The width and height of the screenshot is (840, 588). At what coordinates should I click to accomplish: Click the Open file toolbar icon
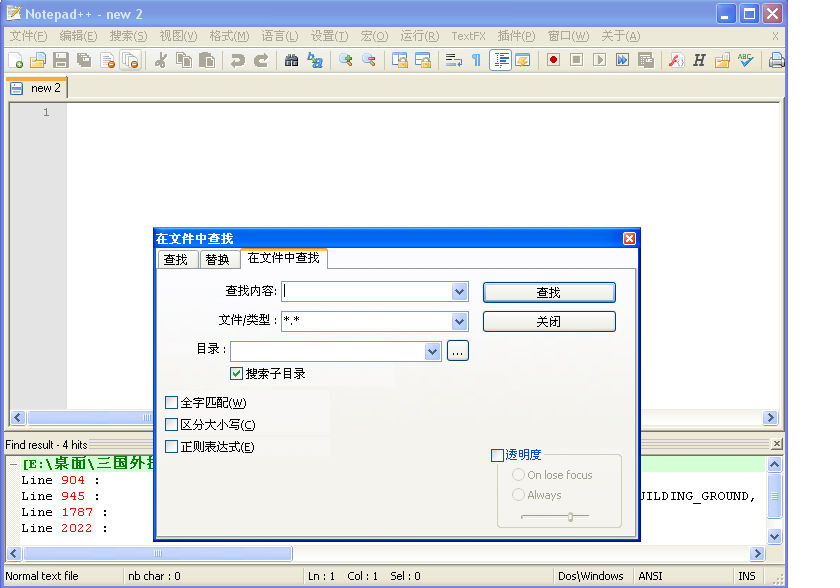coord(38,60)
